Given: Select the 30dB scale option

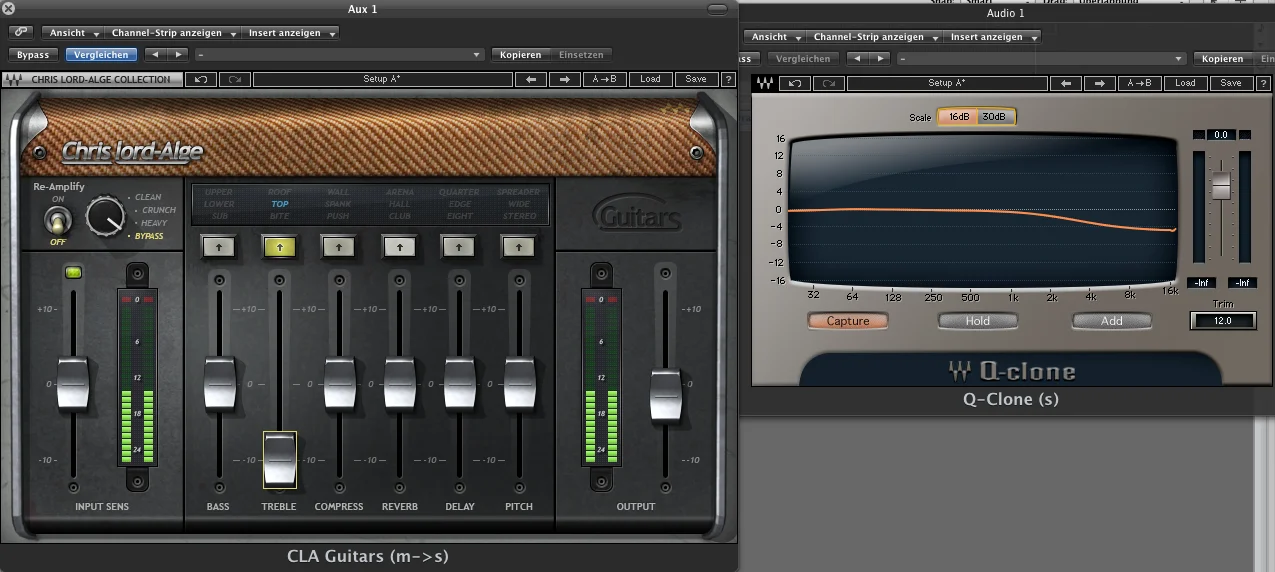Looking at the screenshot, I should [x=995, y=117].
